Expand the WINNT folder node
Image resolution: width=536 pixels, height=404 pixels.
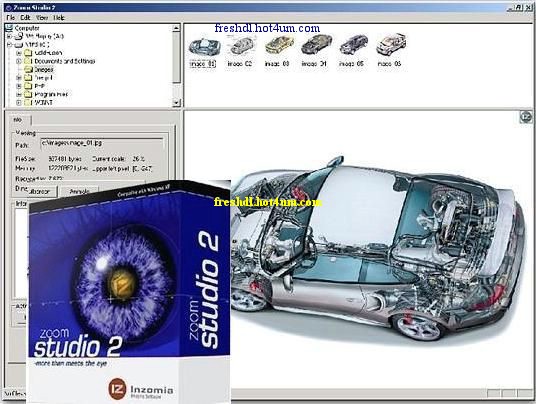click(x=19, y=102)
